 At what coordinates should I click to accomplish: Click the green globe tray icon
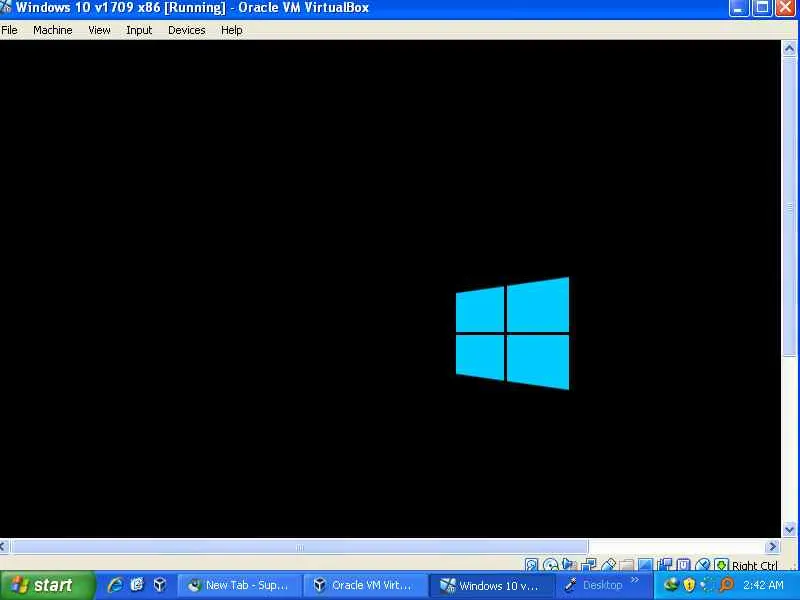[x=671, y=585]
